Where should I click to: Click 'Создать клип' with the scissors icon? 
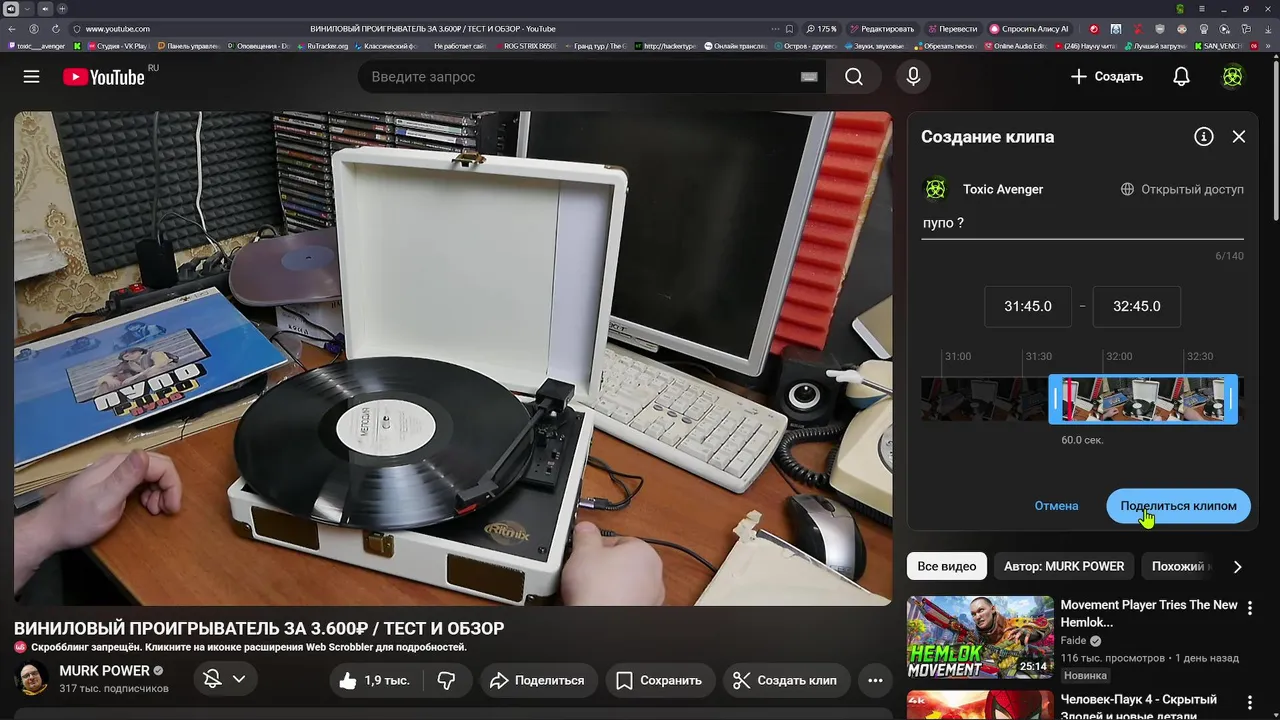click(x=786, y=680)
